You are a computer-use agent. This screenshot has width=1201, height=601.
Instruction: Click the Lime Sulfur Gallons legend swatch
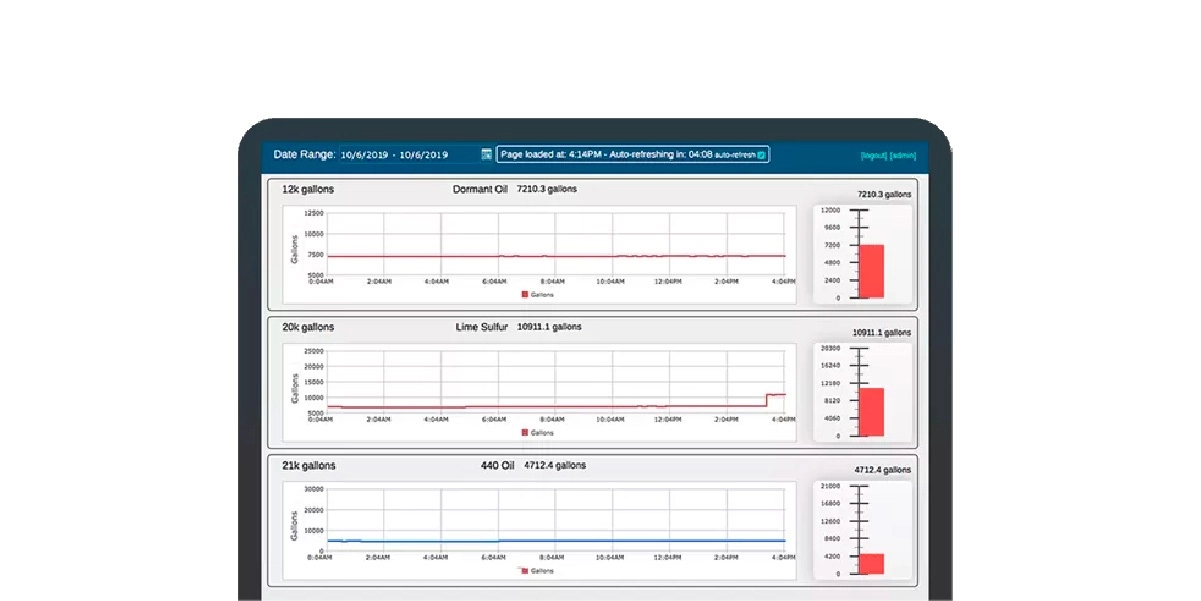(525, 433)
